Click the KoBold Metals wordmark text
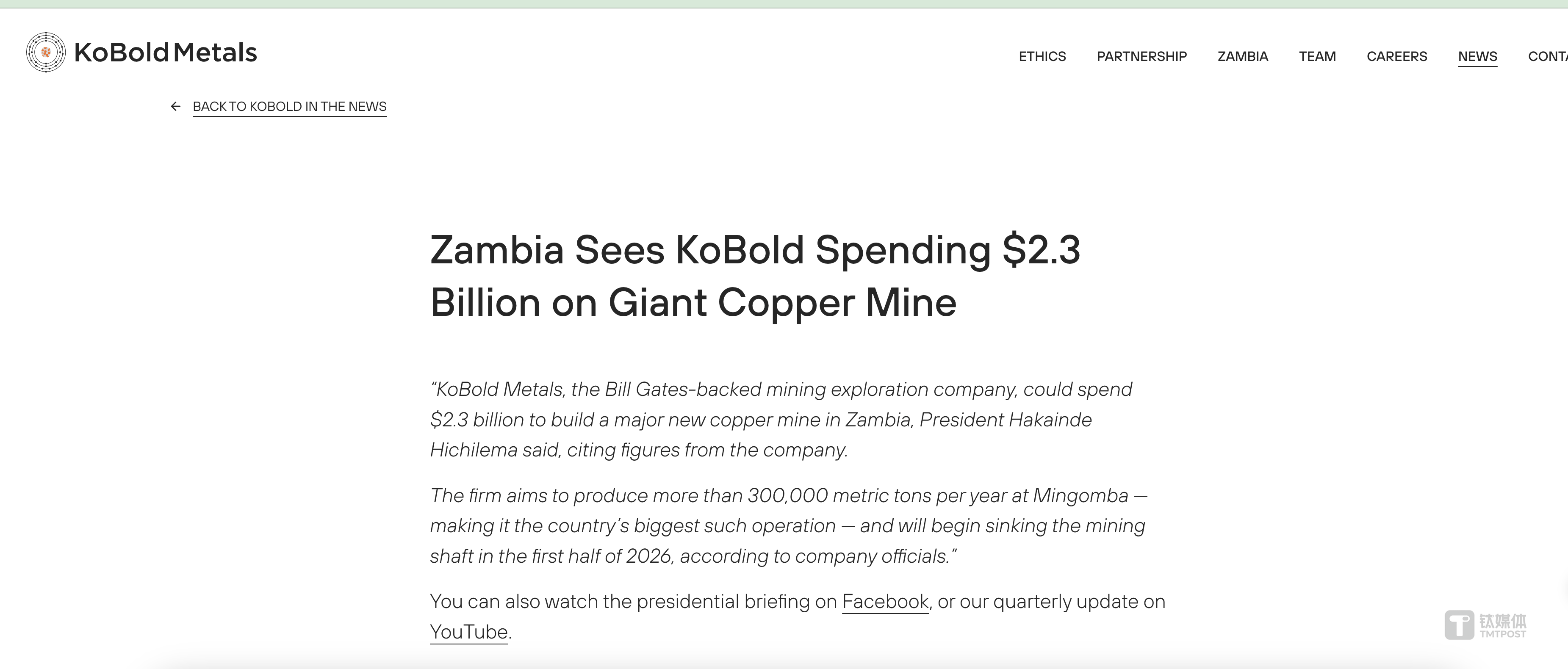The width and height of the screenshot is (1568, 669). pyautogui.click(x=166, y=53)
